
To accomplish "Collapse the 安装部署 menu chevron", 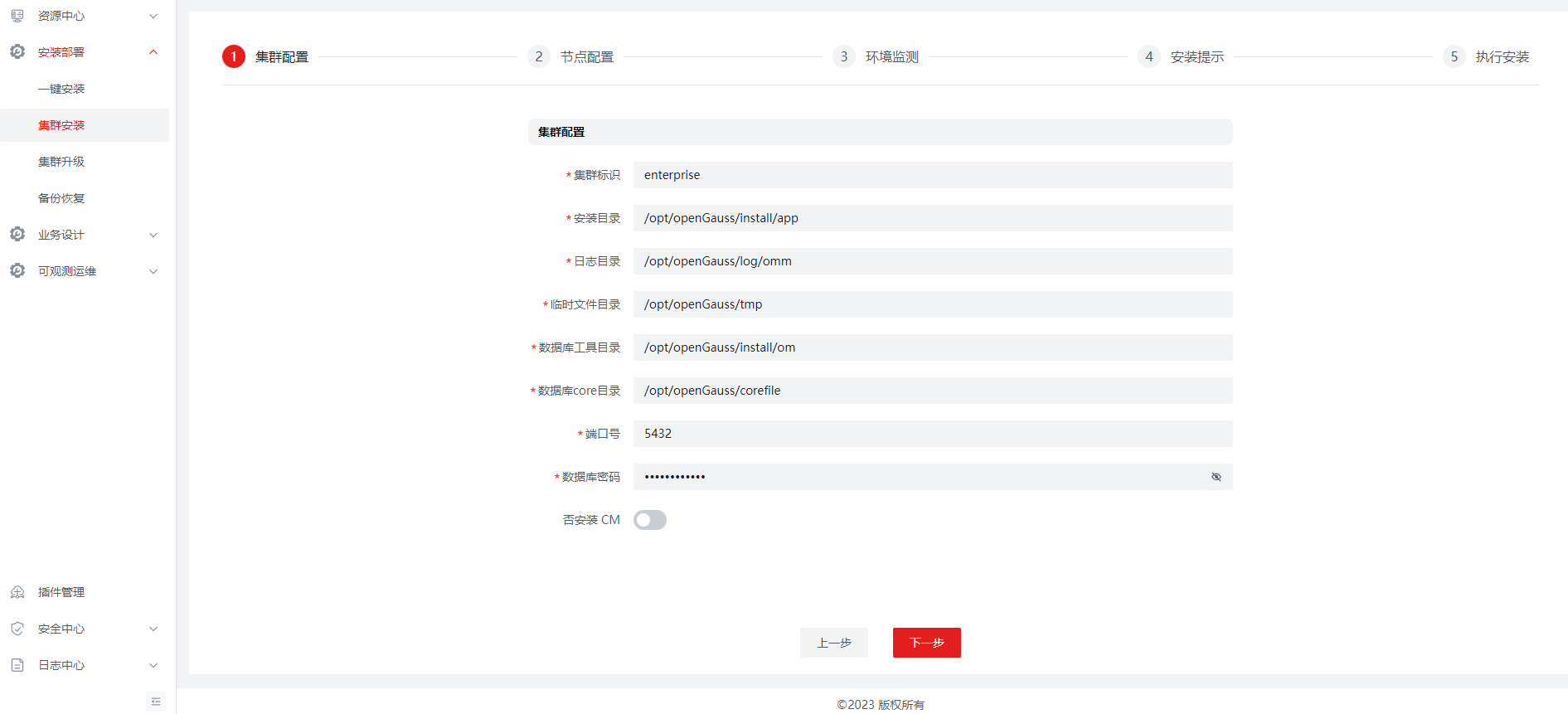I will click(153, 52).
